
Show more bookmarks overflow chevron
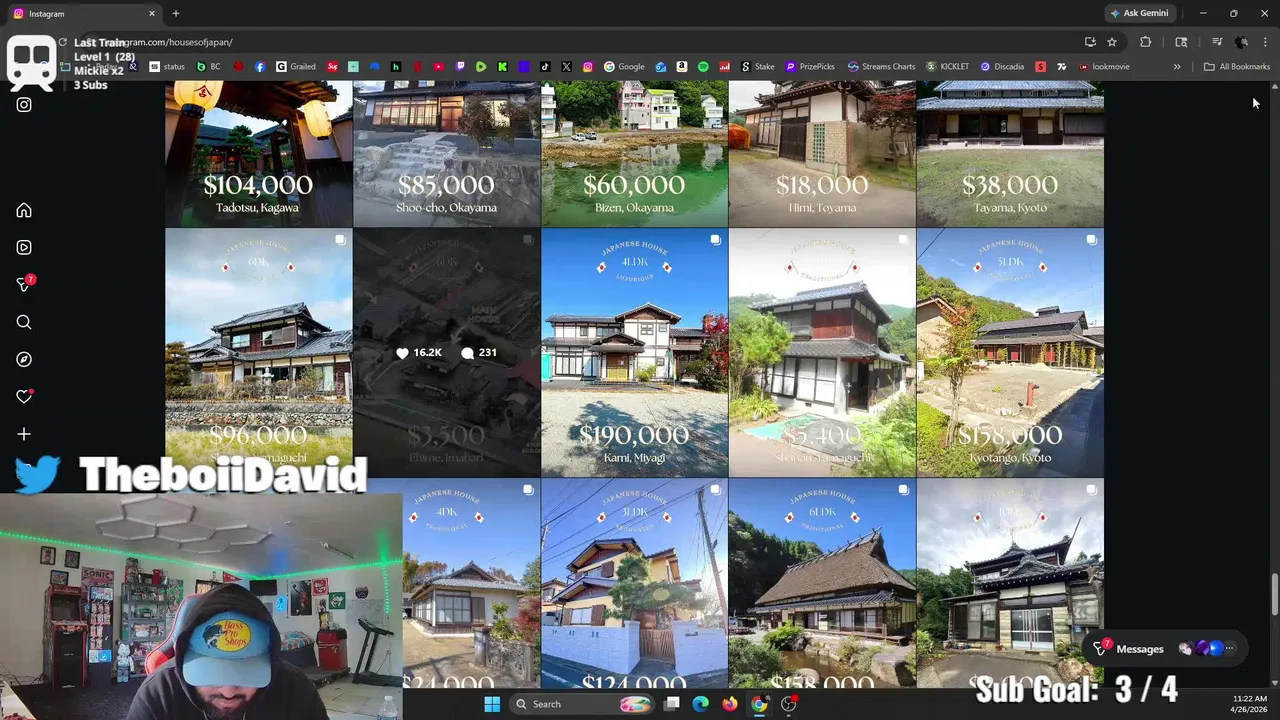(1177, 67)
